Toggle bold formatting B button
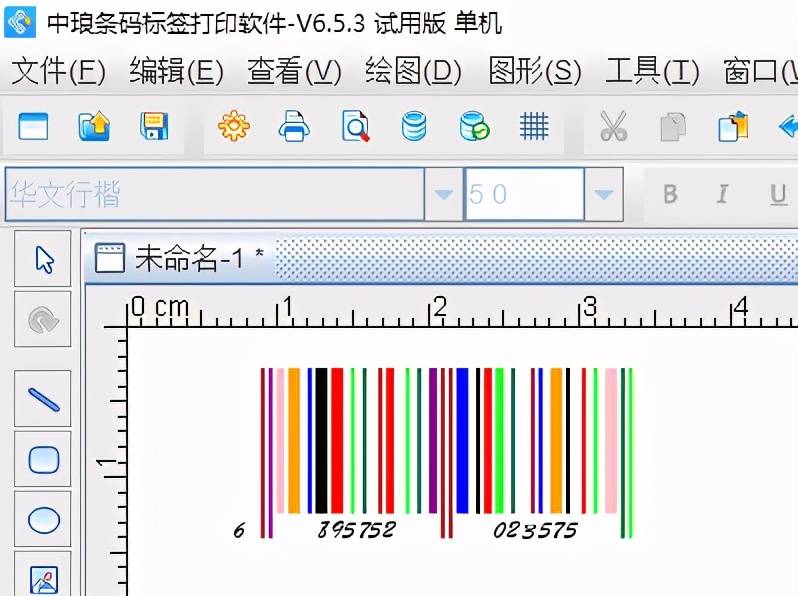 coord(670,194)
